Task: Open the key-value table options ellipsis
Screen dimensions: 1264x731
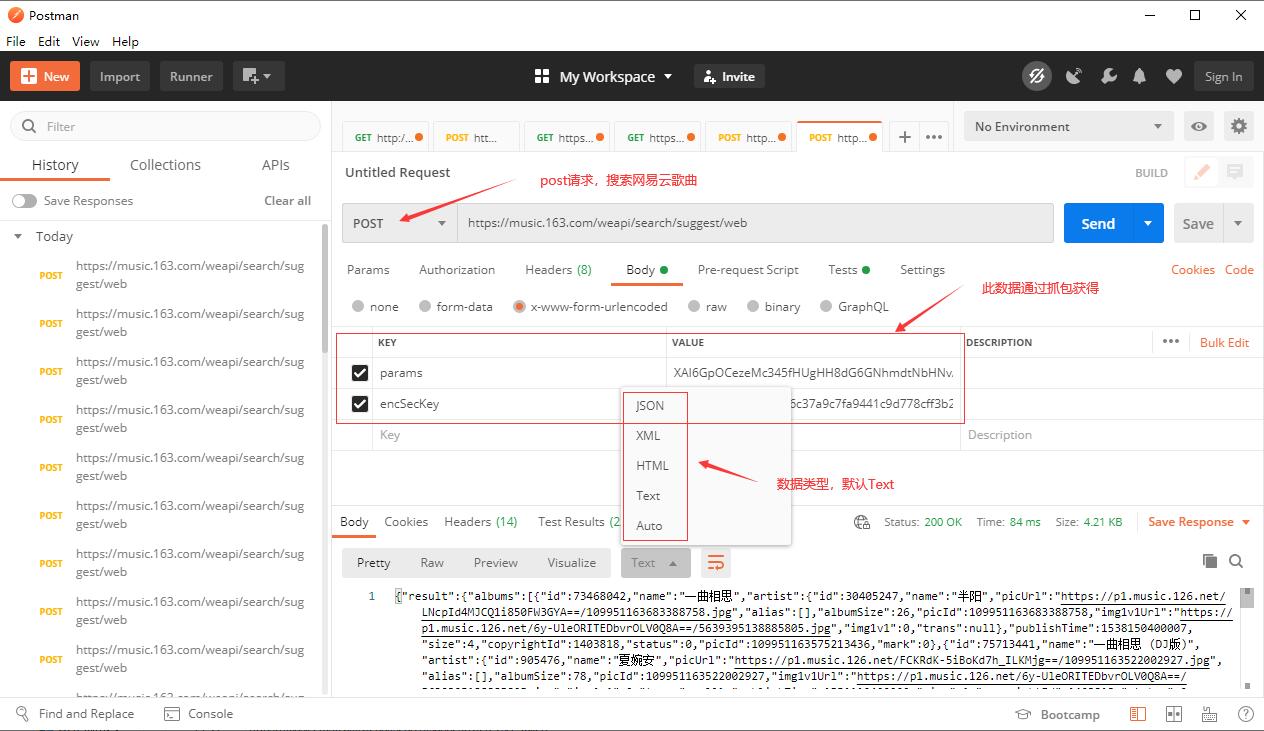Action: [1170, 341]
